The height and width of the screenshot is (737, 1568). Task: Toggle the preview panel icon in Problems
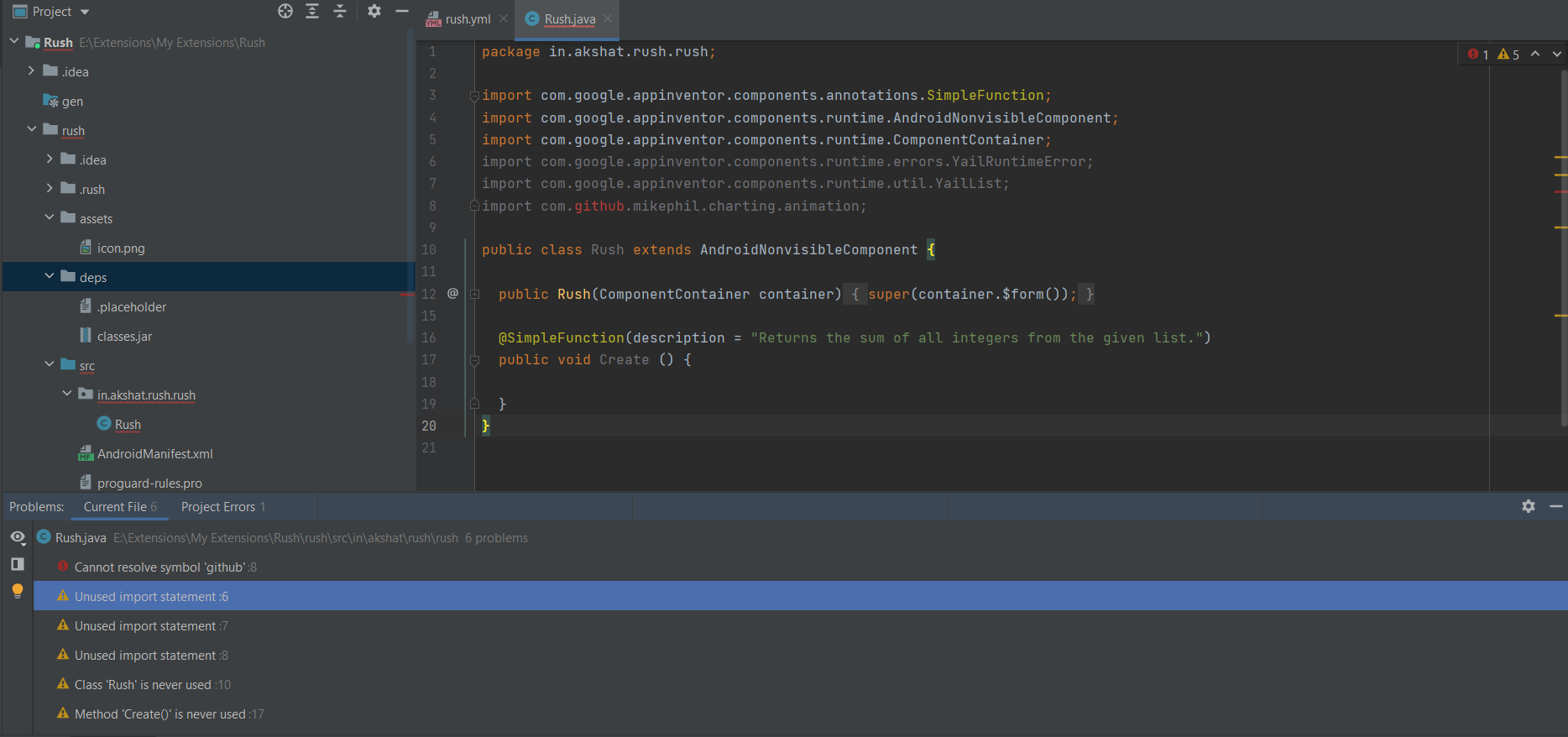[18, 564]
